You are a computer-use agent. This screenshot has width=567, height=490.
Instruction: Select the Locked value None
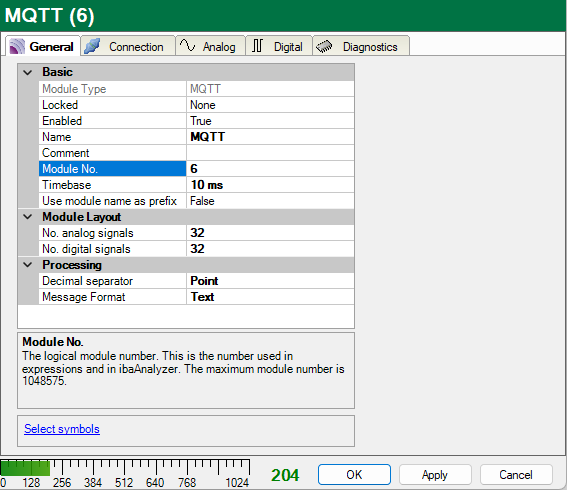pos(270,105)
